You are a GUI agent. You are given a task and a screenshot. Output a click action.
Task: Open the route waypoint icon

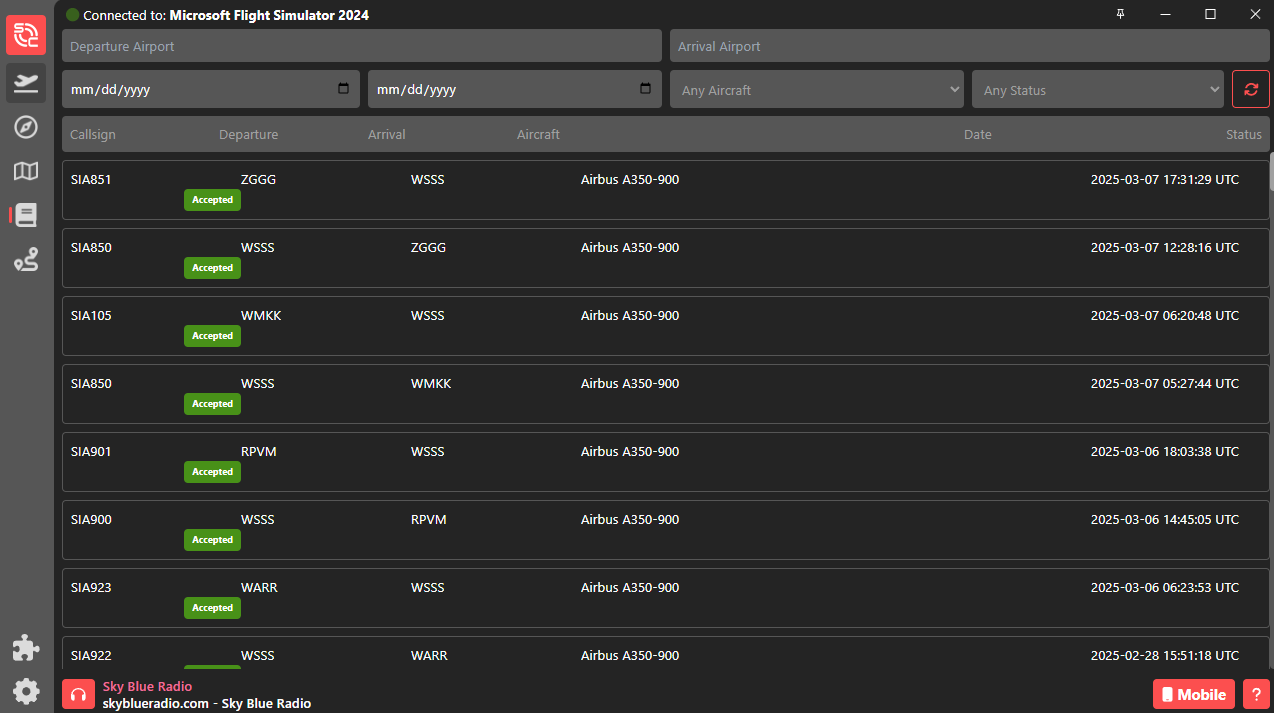pos(26,260)
